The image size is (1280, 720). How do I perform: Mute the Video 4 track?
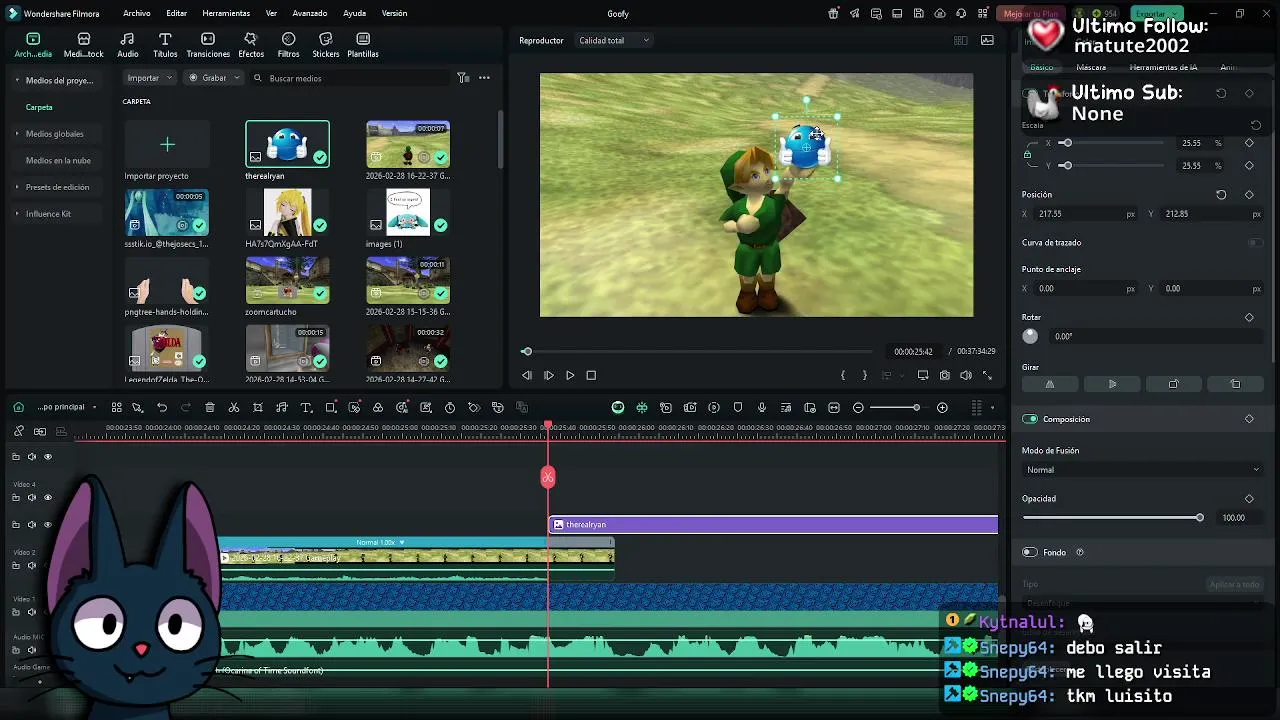pos(32,497)
